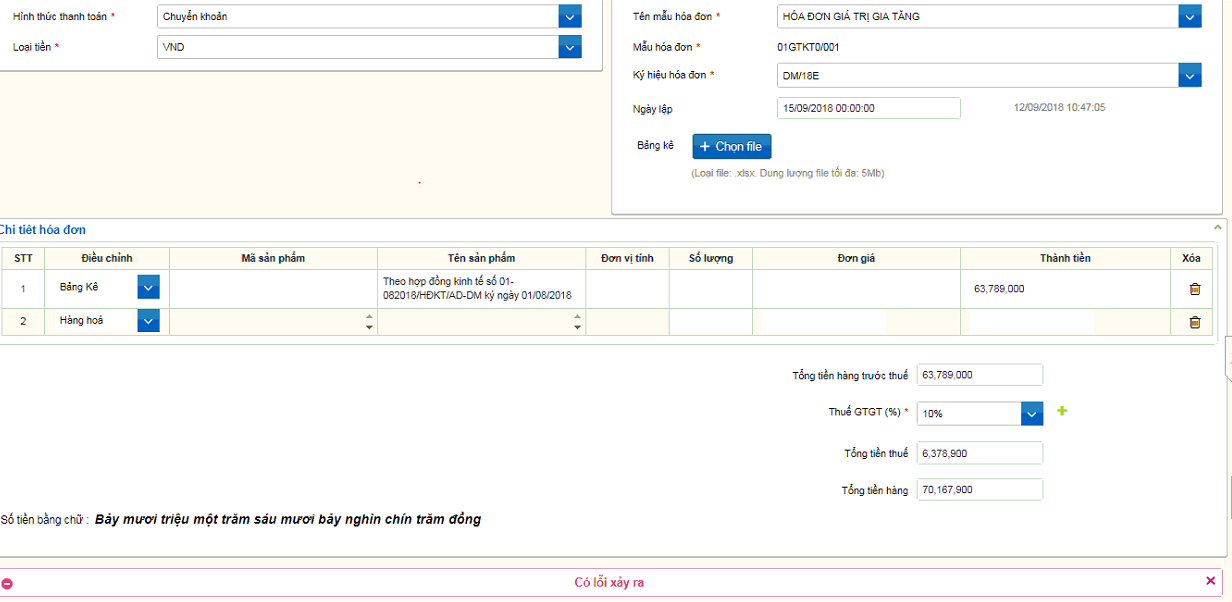Open Hình thức thanh toán dropdown
The image size is (1232, 602).
tap(569, 16)
